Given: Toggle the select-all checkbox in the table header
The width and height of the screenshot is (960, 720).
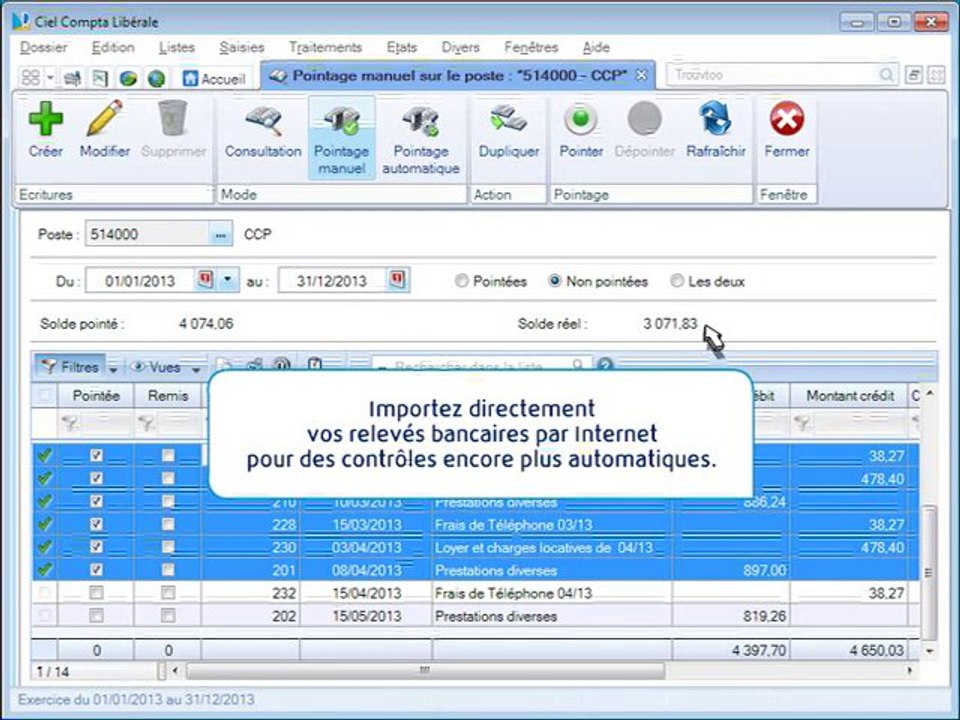Looking at the screenshot, I should (45, 396).
